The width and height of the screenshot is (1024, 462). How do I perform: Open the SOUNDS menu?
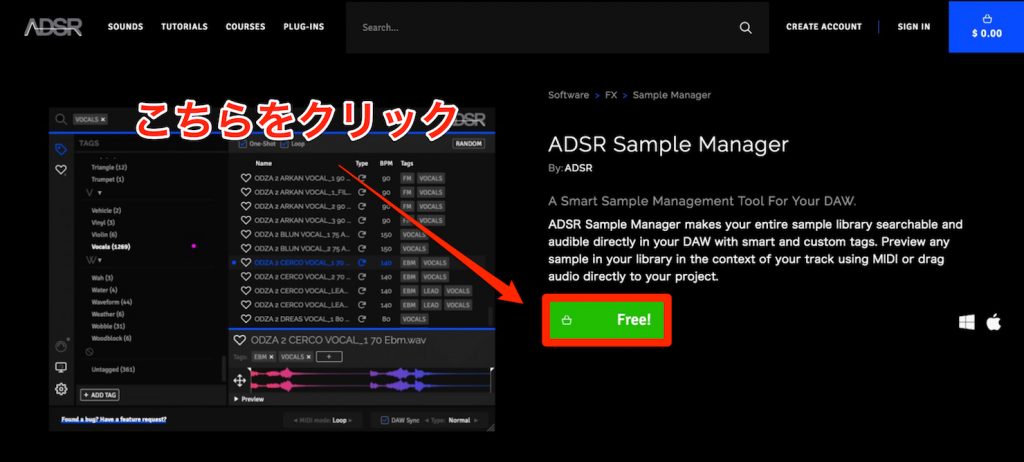coord(125,27)
